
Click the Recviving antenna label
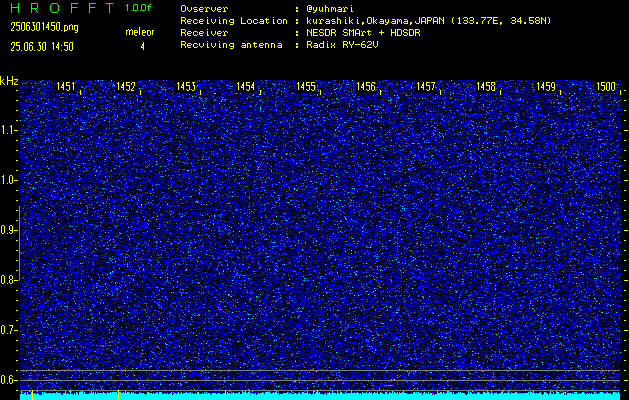tap(231, 45)
